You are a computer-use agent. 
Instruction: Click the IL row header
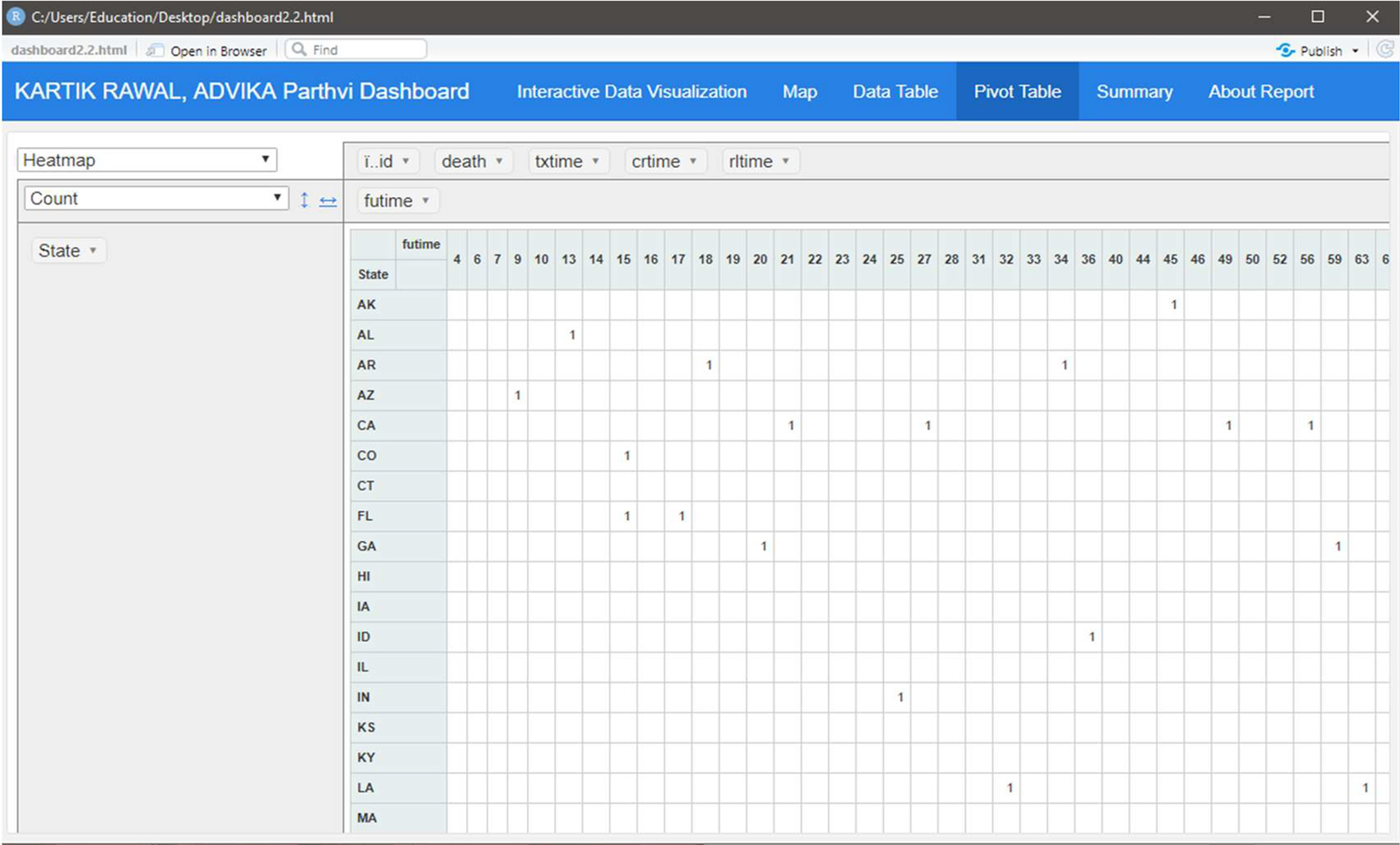click(x=399, y=666)
